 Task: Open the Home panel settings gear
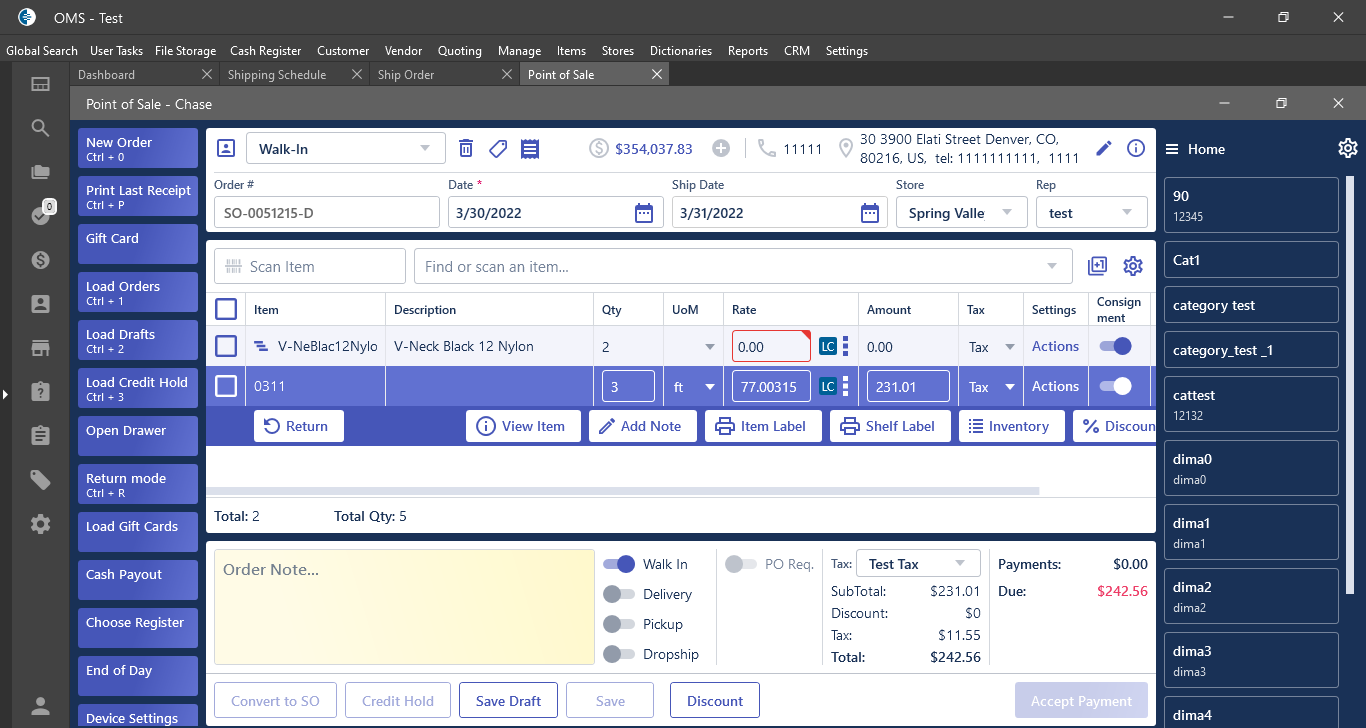tap(1347, 149)
